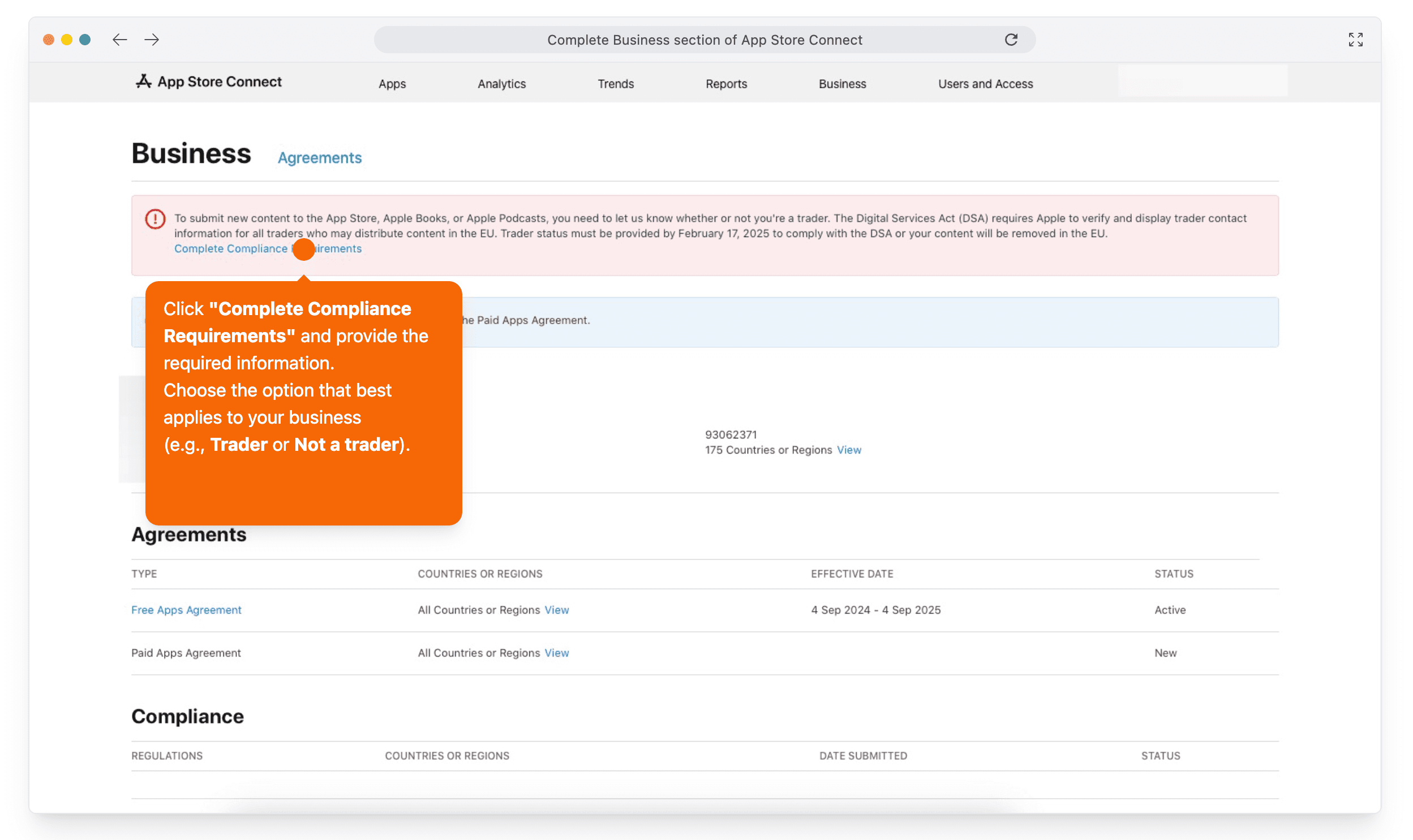Open Users and Access page
Viewport: 1413px width, 840px height.
pos(985,84)
